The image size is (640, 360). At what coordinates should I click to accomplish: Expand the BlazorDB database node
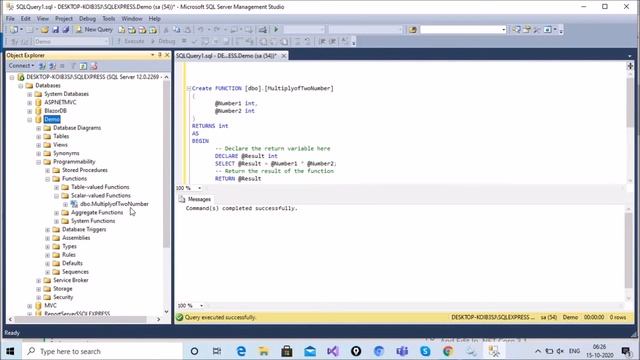click(30, 111)
